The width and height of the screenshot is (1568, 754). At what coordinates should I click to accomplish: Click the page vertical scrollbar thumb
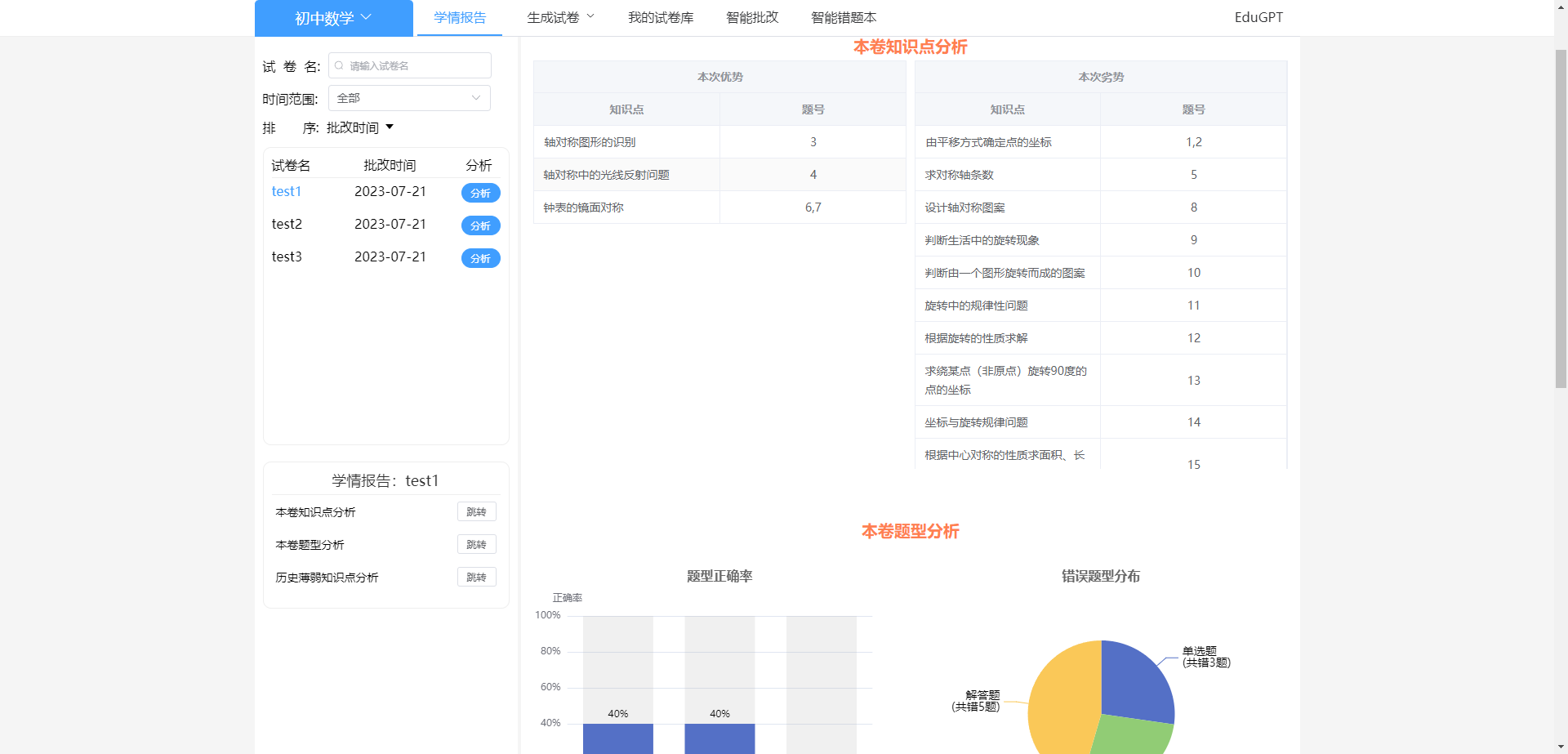pyautogui.click(x=1561, y=218)
